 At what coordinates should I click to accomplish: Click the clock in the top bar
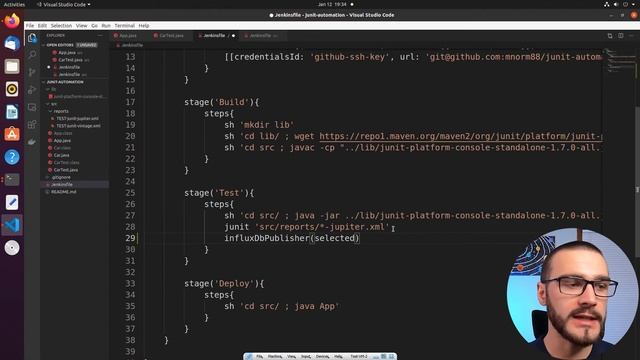pos(332,4)
